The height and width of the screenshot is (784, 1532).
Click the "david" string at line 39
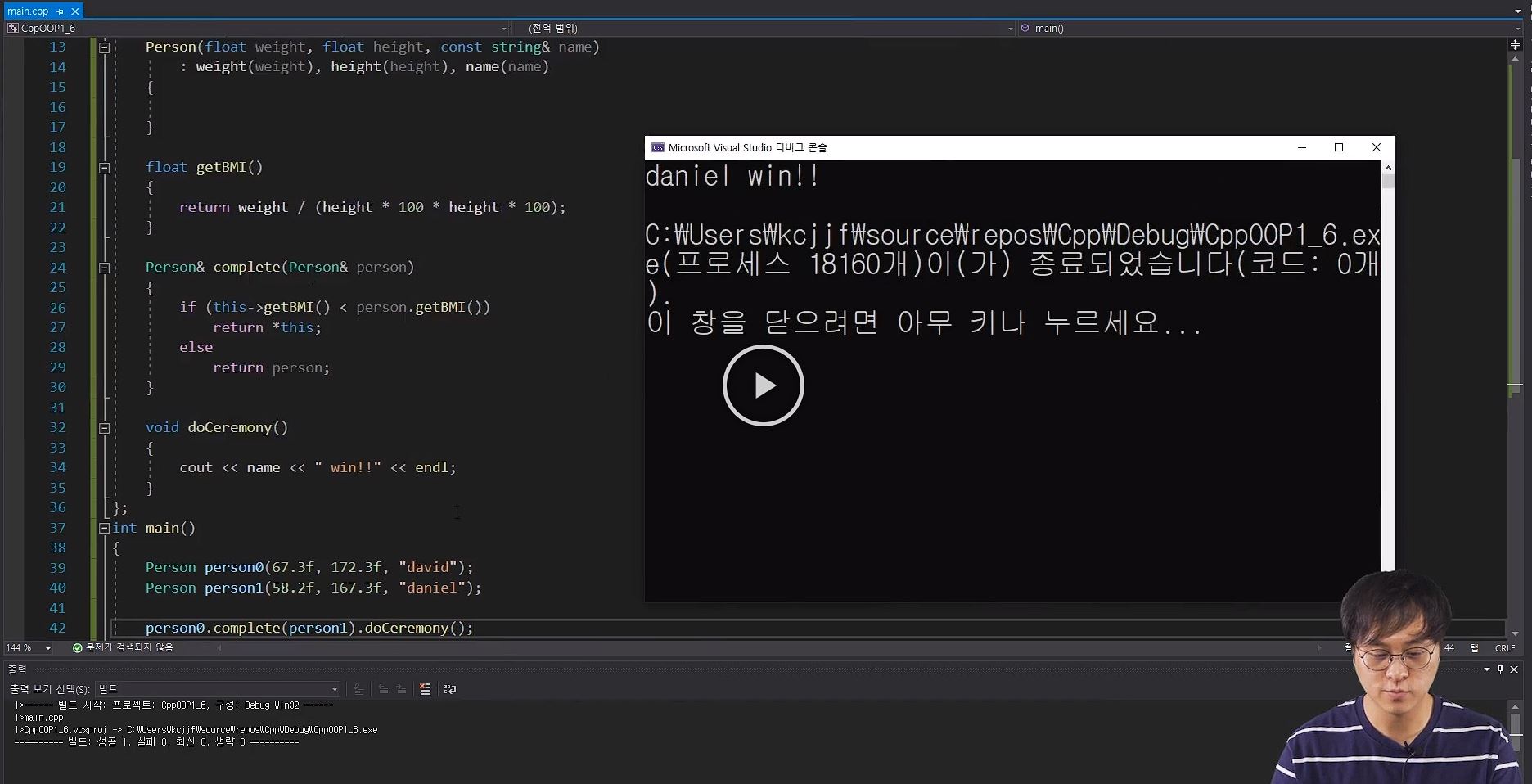(427, 568)
